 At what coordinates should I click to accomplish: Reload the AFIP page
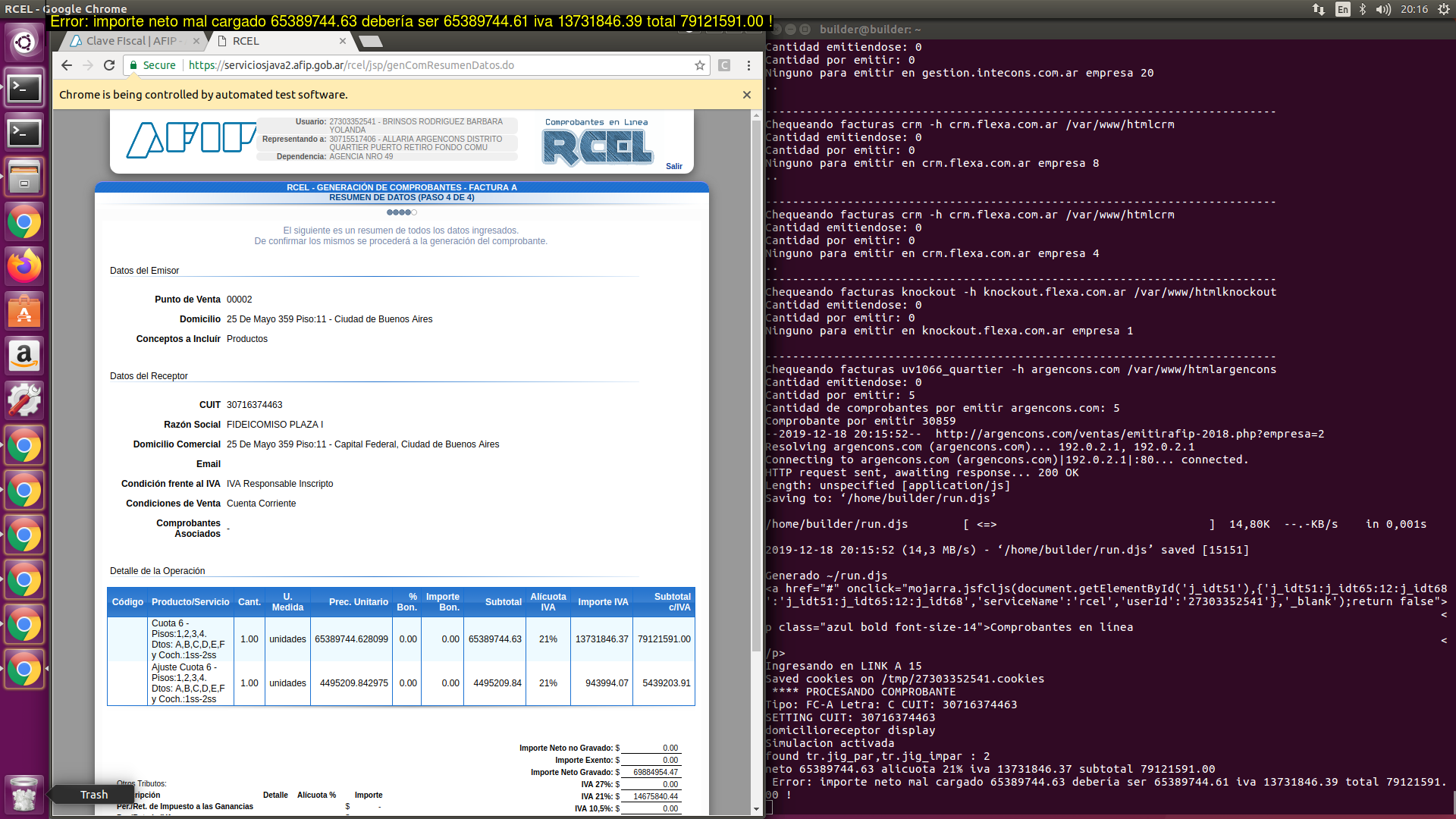click(109, 65)
